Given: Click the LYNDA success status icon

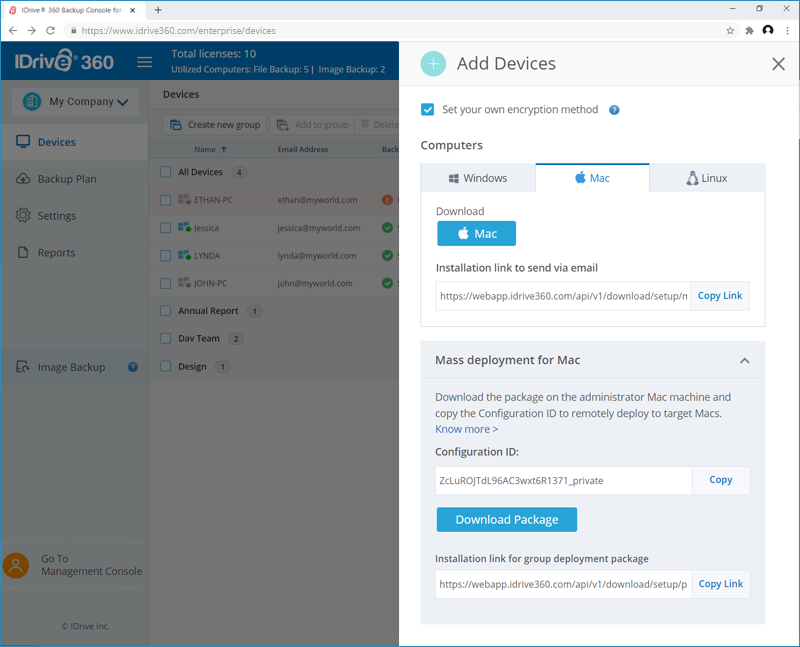Looking at the screenshot, I should [387, 255].
